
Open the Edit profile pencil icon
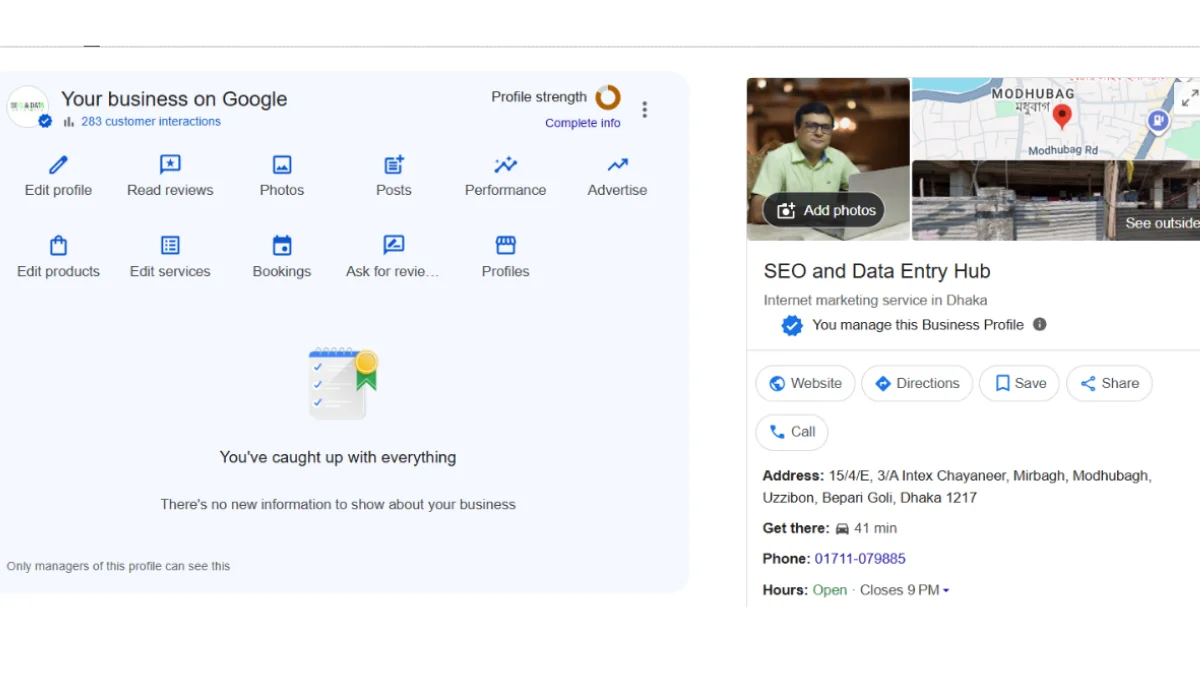click(x=58, y=165)
